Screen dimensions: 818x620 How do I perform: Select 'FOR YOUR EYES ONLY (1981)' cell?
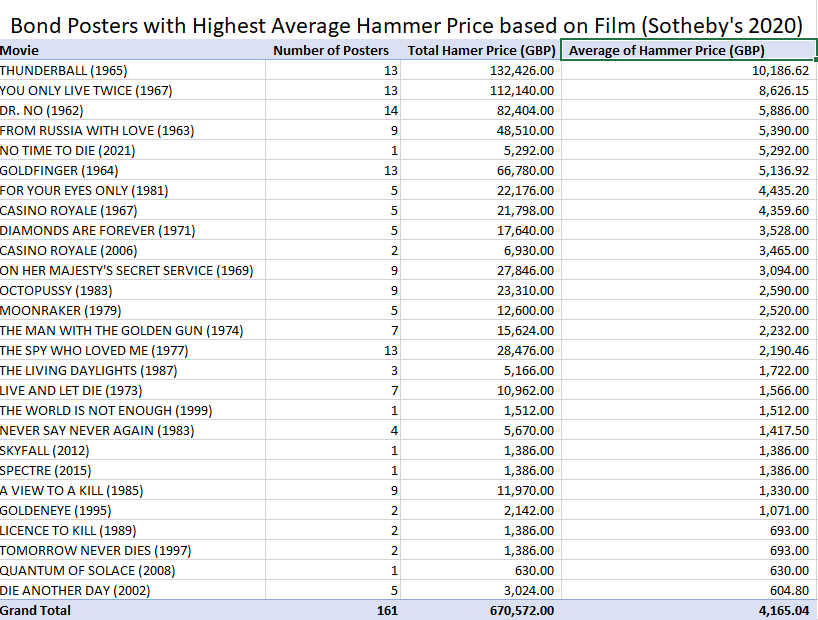coord(84,190)
